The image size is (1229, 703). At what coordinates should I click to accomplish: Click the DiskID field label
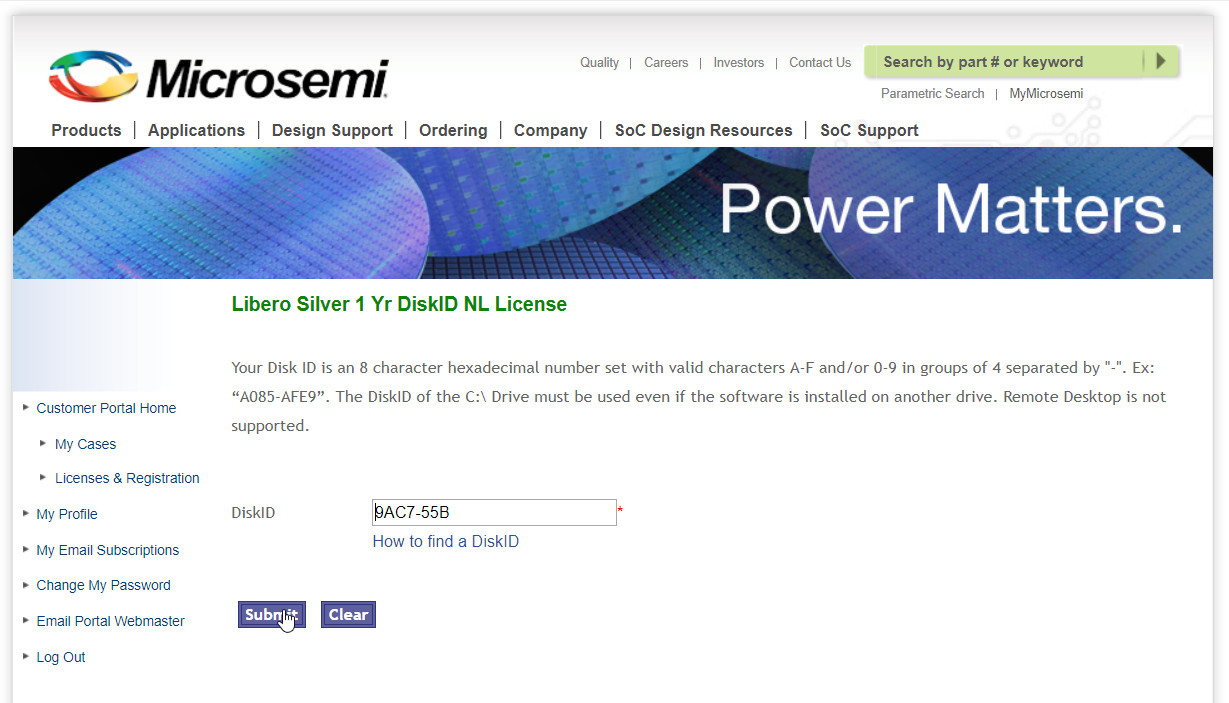(253, 512)
